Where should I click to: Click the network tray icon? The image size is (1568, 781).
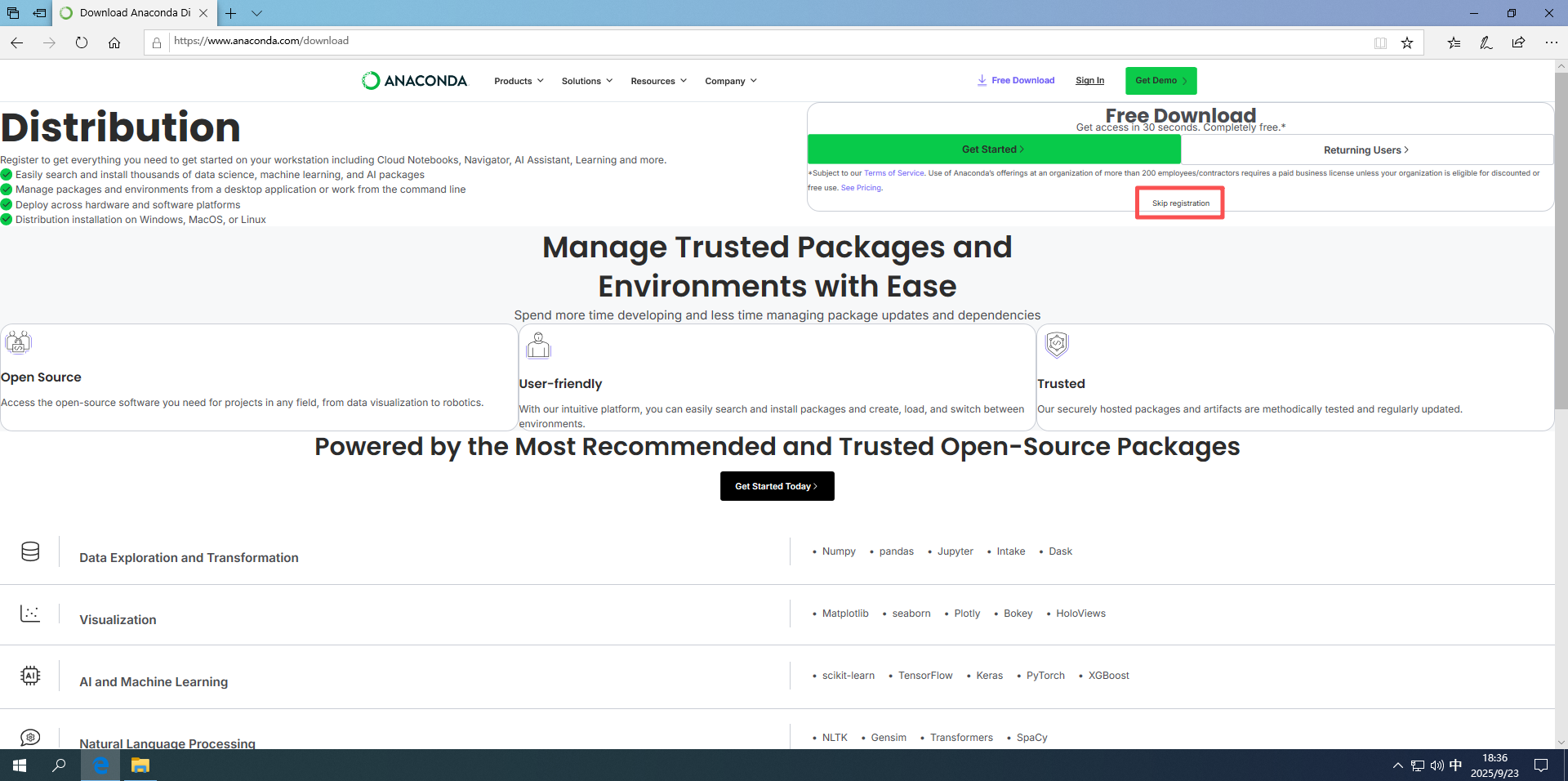point(1417,765)
